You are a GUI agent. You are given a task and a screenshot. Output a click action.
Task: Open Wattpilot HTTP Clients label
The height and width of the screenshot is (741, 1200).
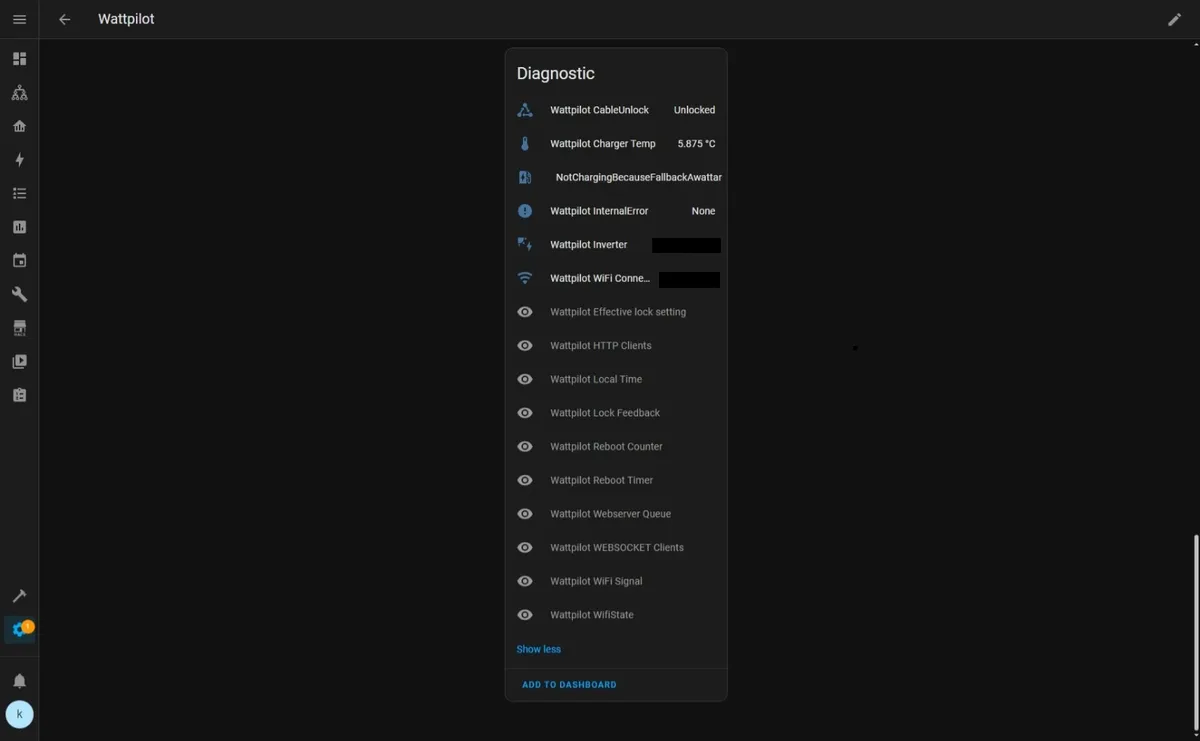[x=601, y=346]
